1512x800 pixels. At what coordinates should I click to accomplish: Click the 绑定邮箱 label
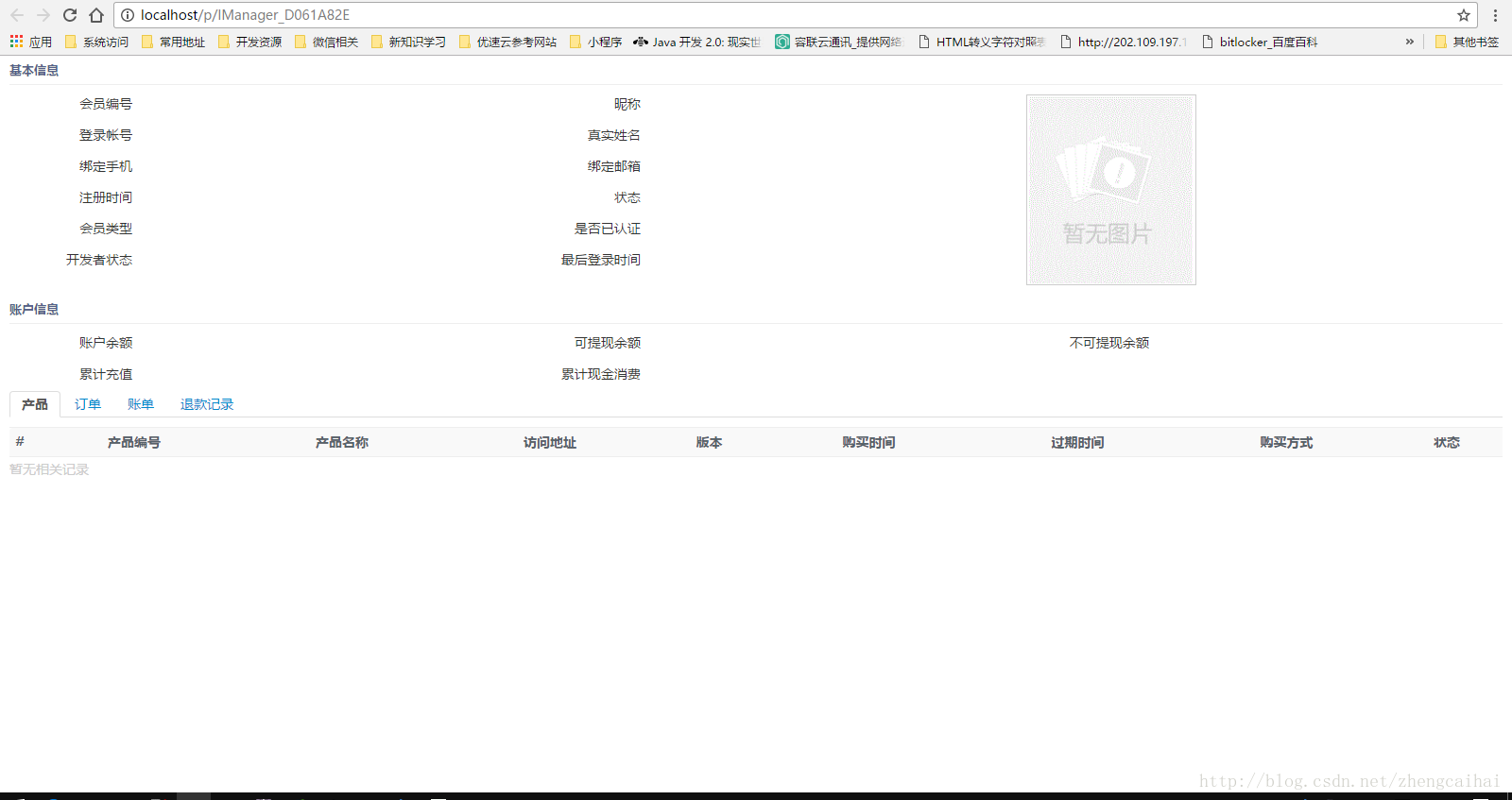tap(614, 166)
